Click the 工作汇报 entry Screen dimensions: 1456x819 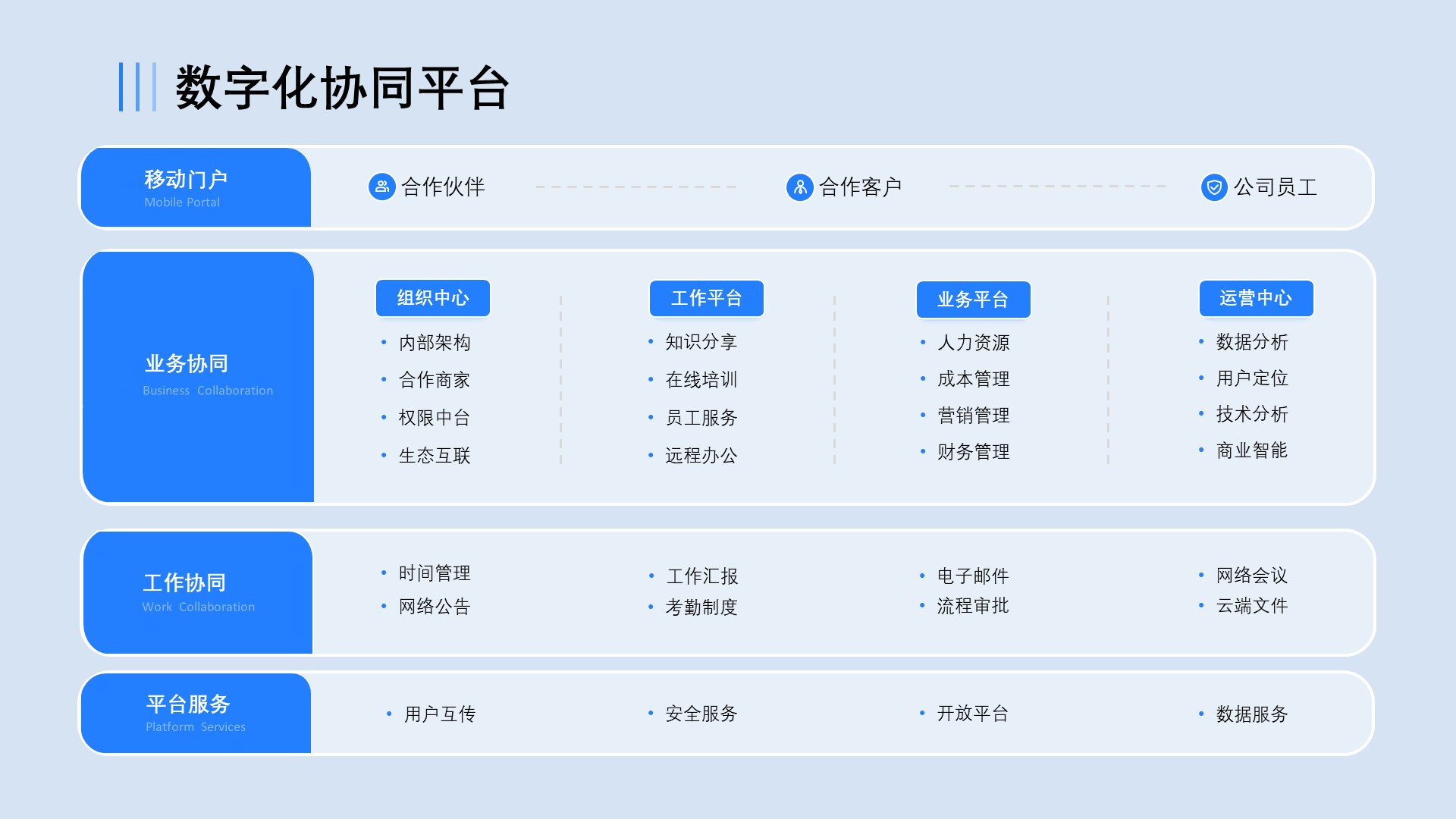(x=702, y=576)
